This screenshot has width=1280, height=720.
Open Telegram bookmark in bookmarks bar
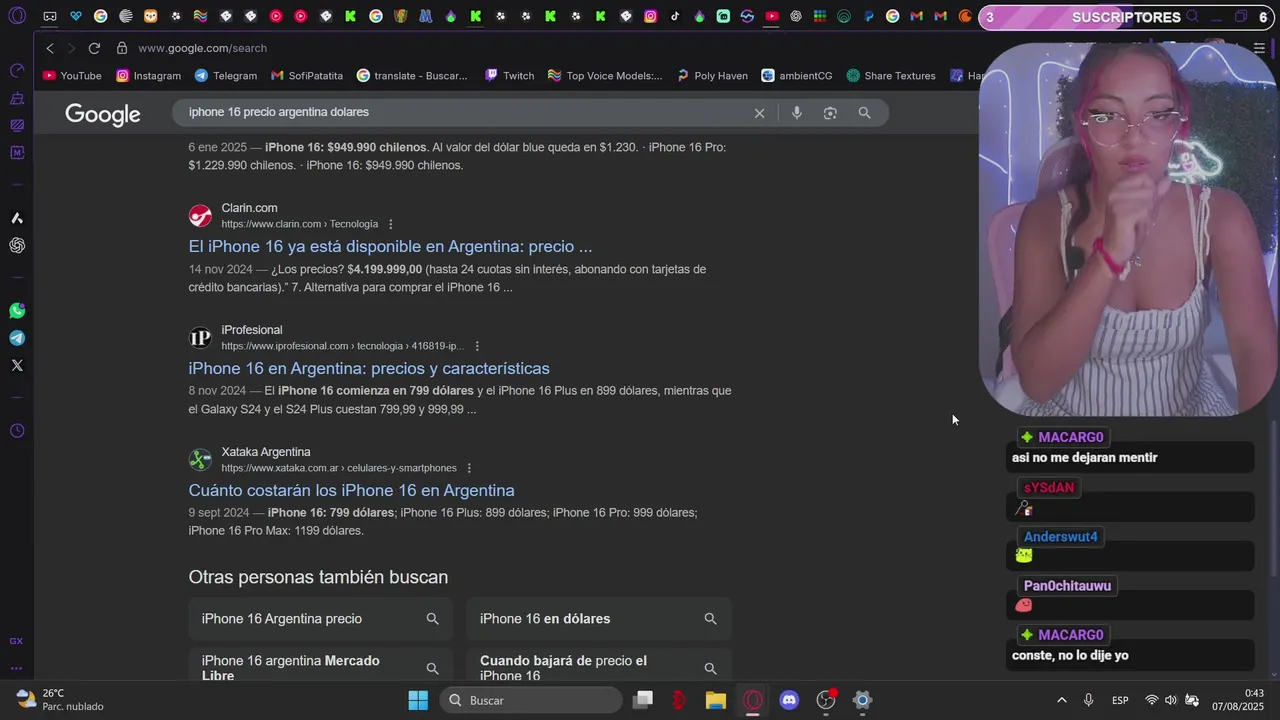point(226,76)
